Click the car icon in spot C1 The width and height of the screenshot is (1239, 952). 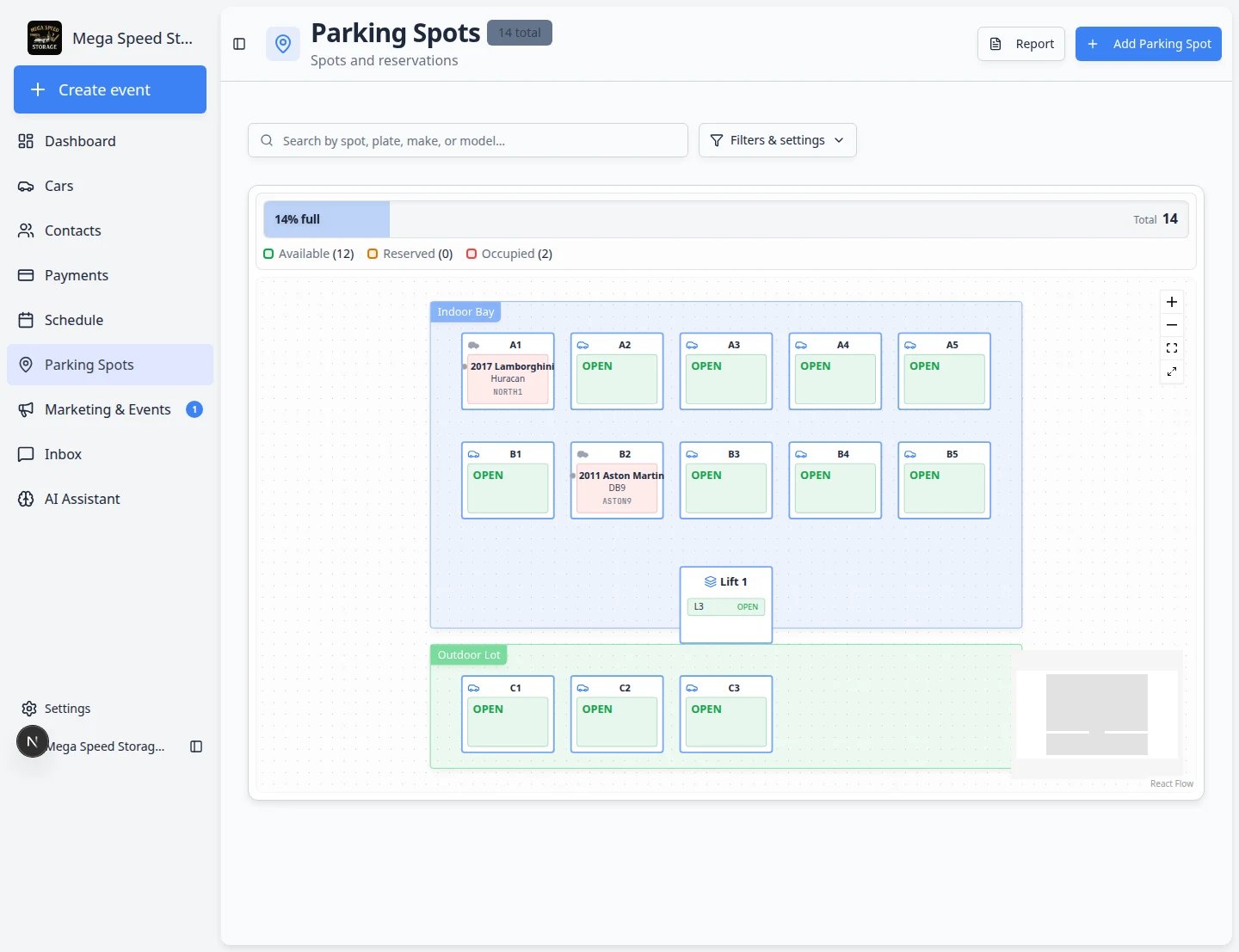(473, 688)
